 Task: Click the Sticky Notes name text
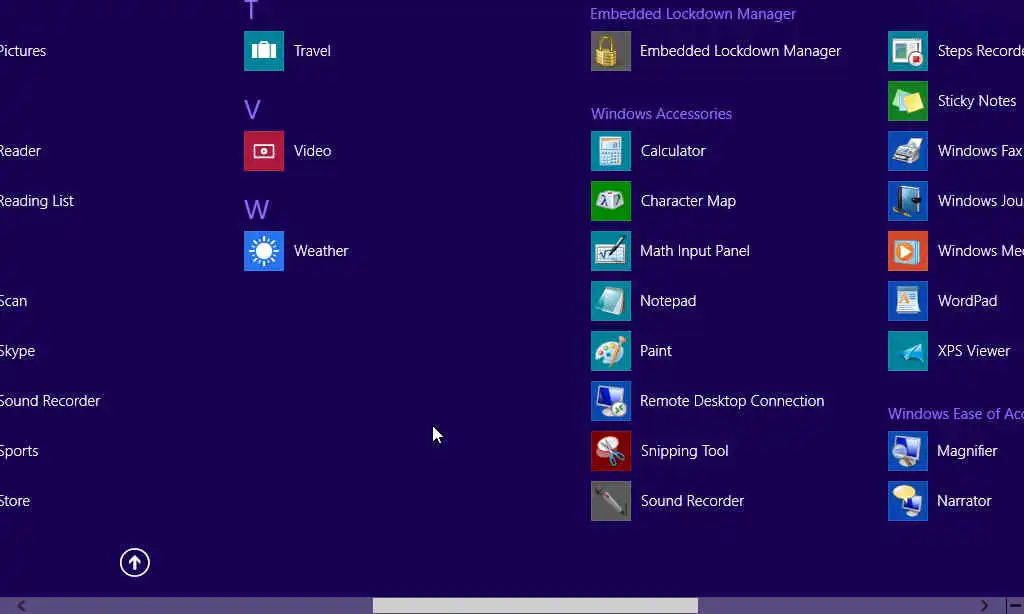[x=977, y=101]
